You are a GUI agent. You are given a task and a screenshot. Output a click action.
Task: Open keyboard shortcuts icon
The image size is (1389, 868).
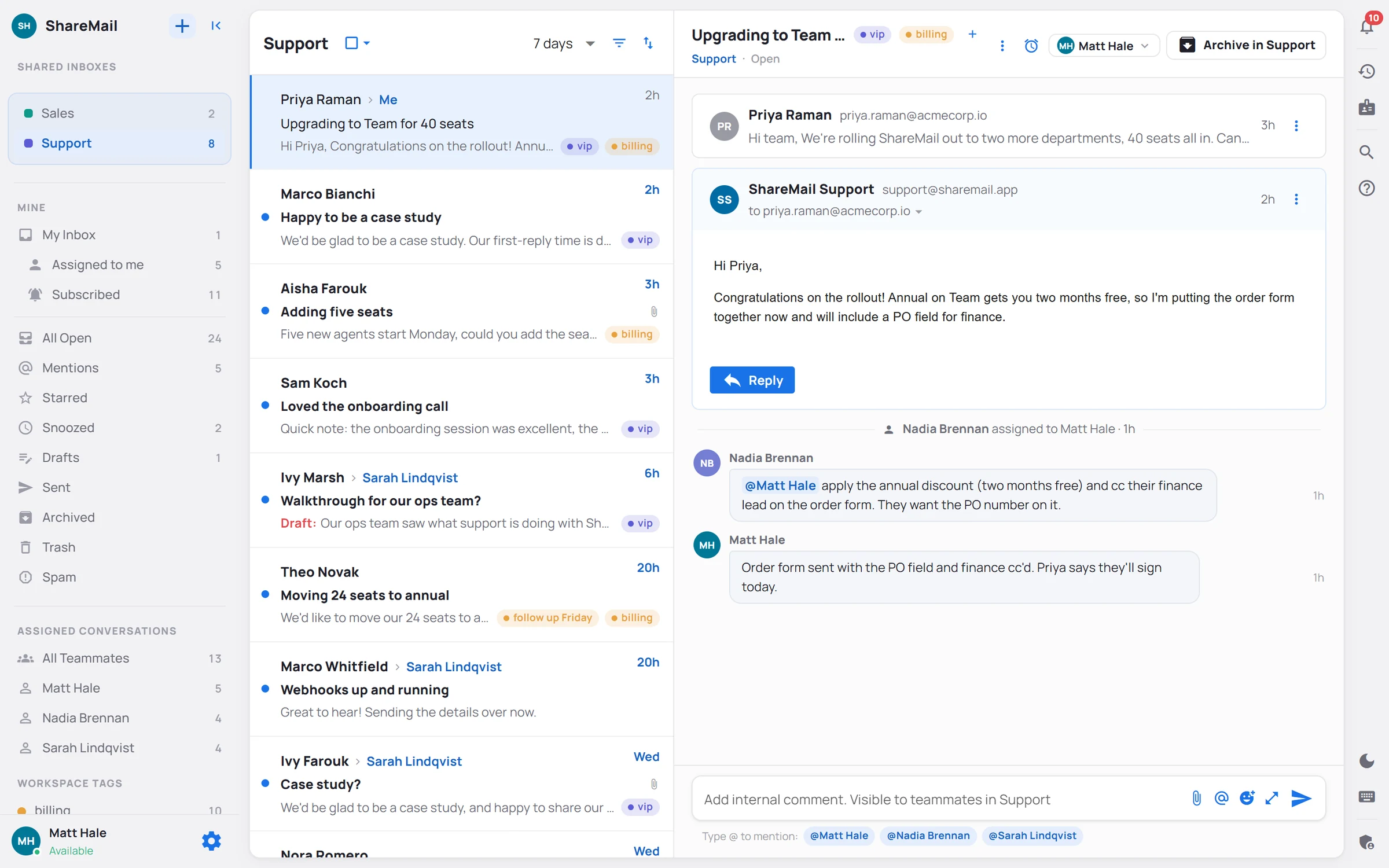pyautogui.click(x=1366, y=797)
